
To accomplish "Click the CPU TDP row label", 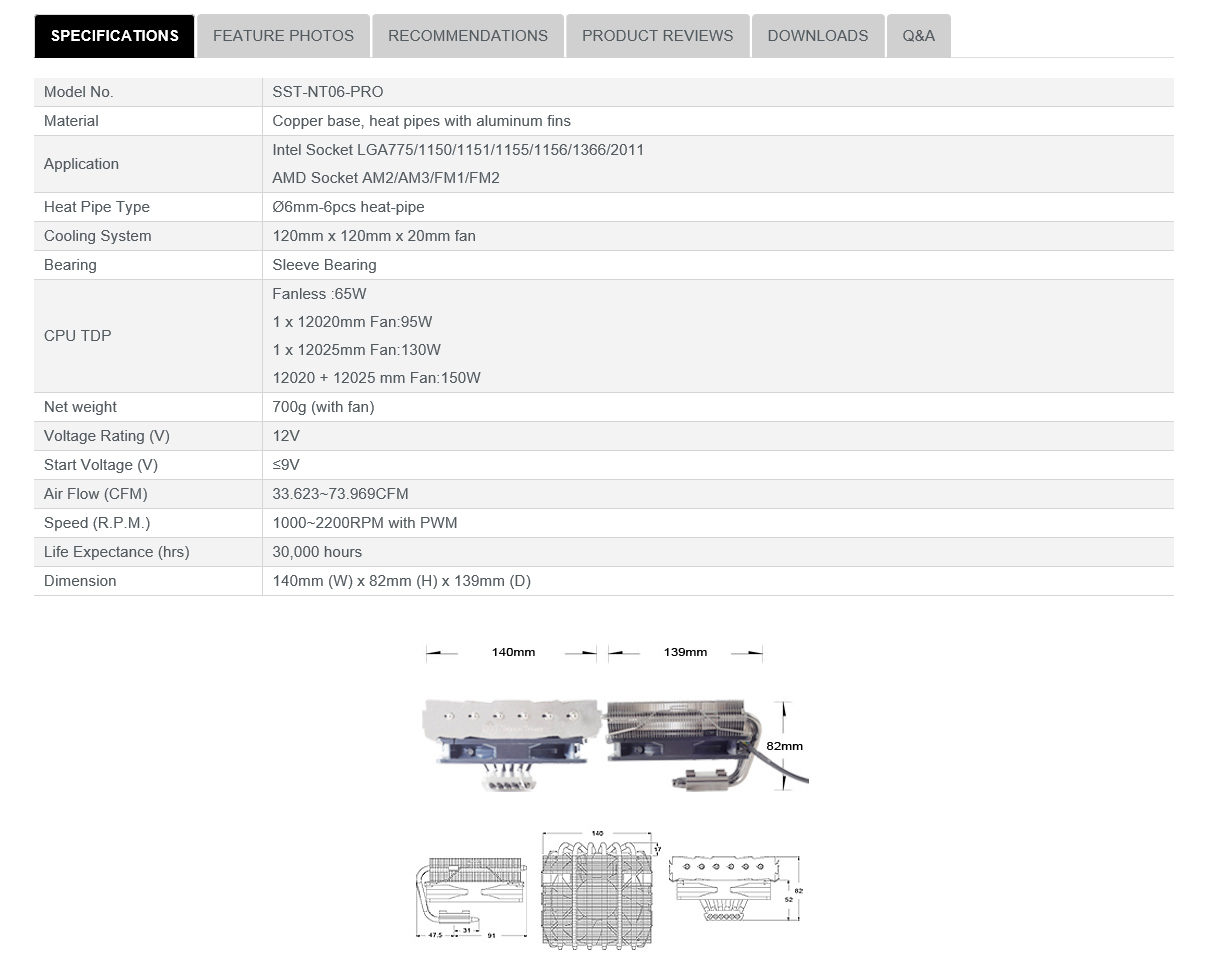I will pyautogui.click(x=78, y=336).
